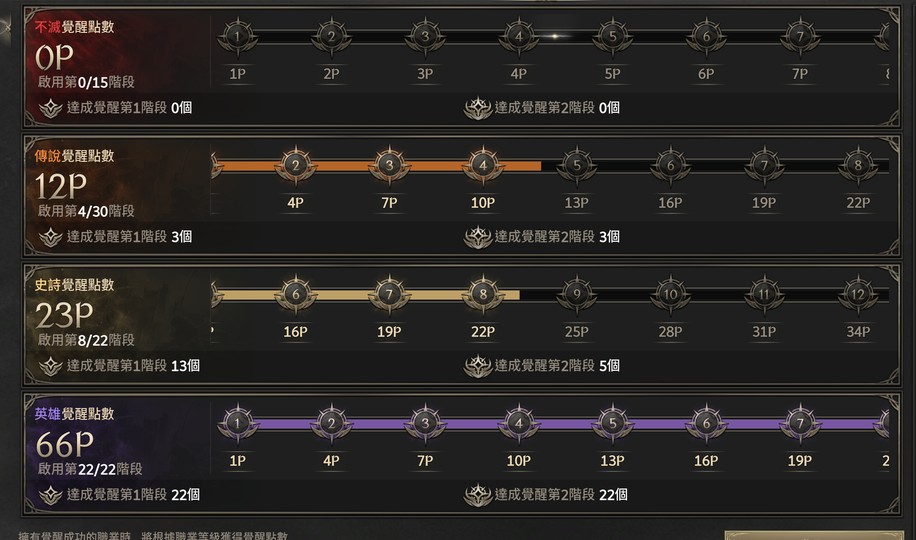Select the 不滅覺醒點數 panel header
916x540 pixels.
coord(74,27)
